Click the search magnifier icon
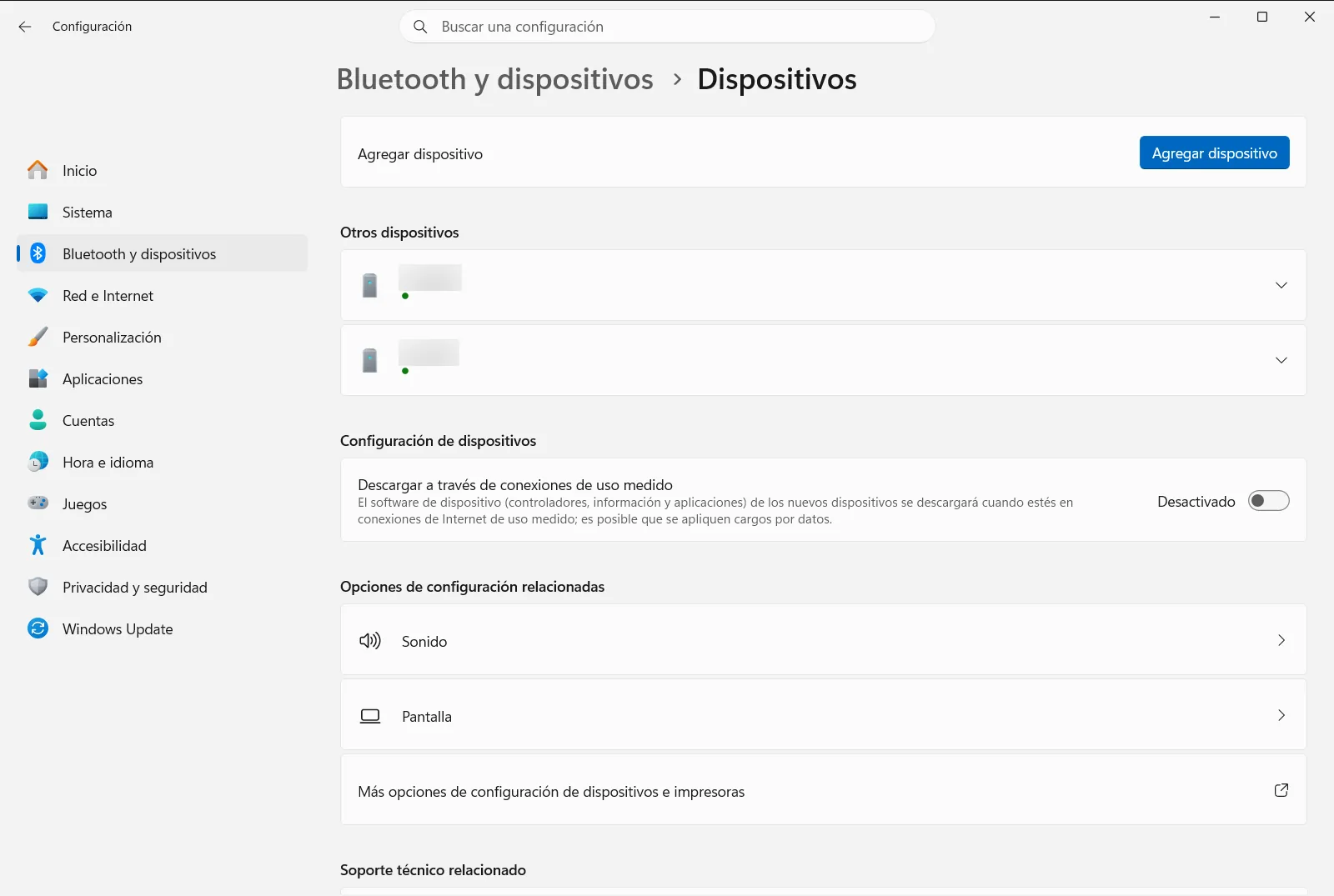Viewport: 1334px width, 896px height. click(x=421, y=27)
